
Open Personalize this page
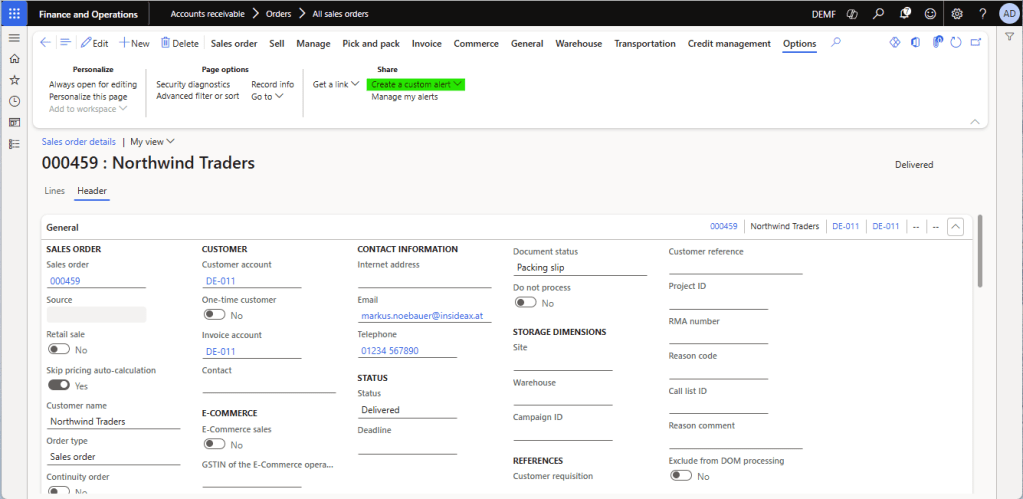(x=88, y=97)
